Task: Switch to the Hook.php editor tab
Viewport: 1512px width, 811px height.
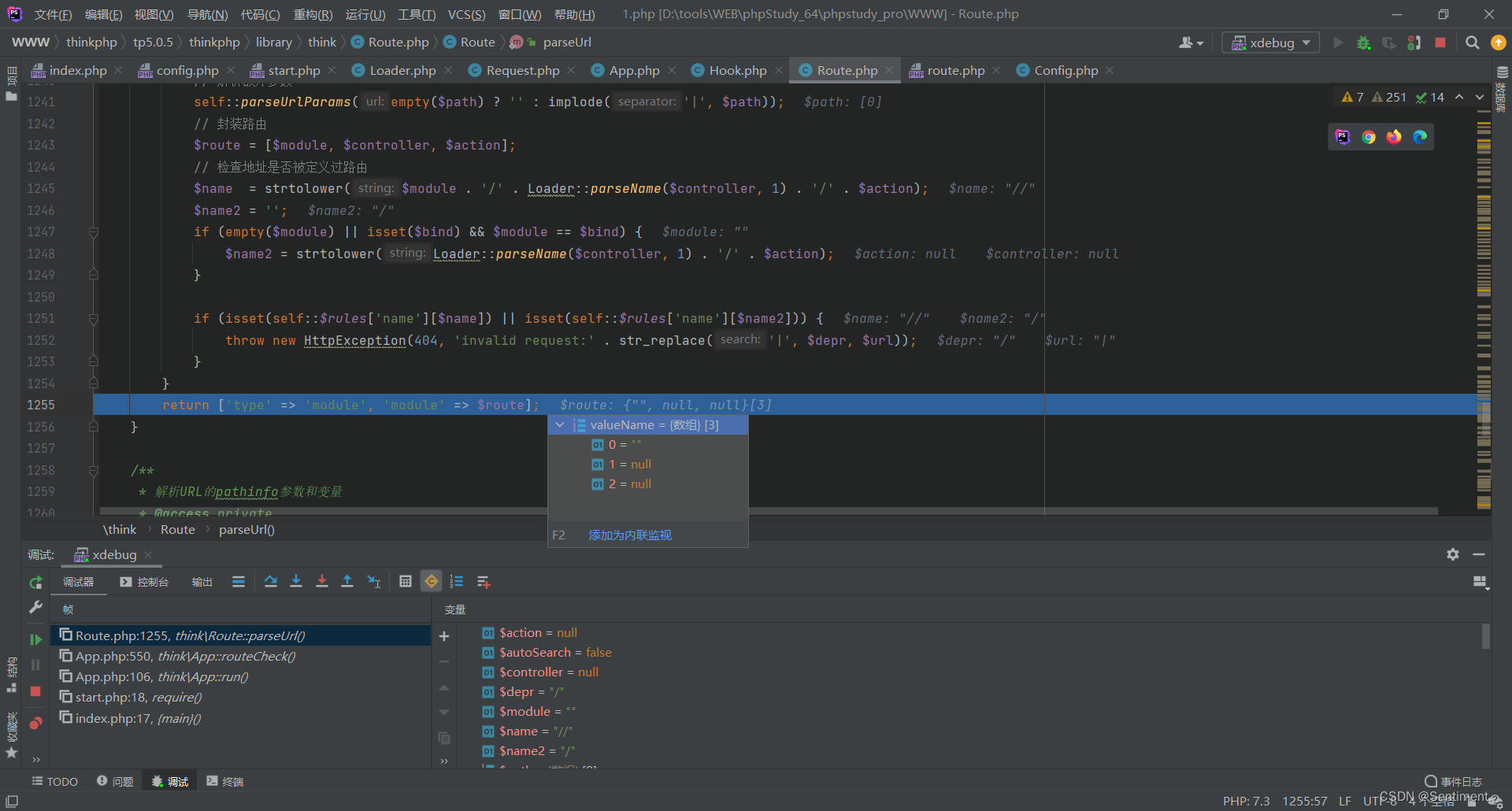Action: pyautogui.click(x=737, y=70)
